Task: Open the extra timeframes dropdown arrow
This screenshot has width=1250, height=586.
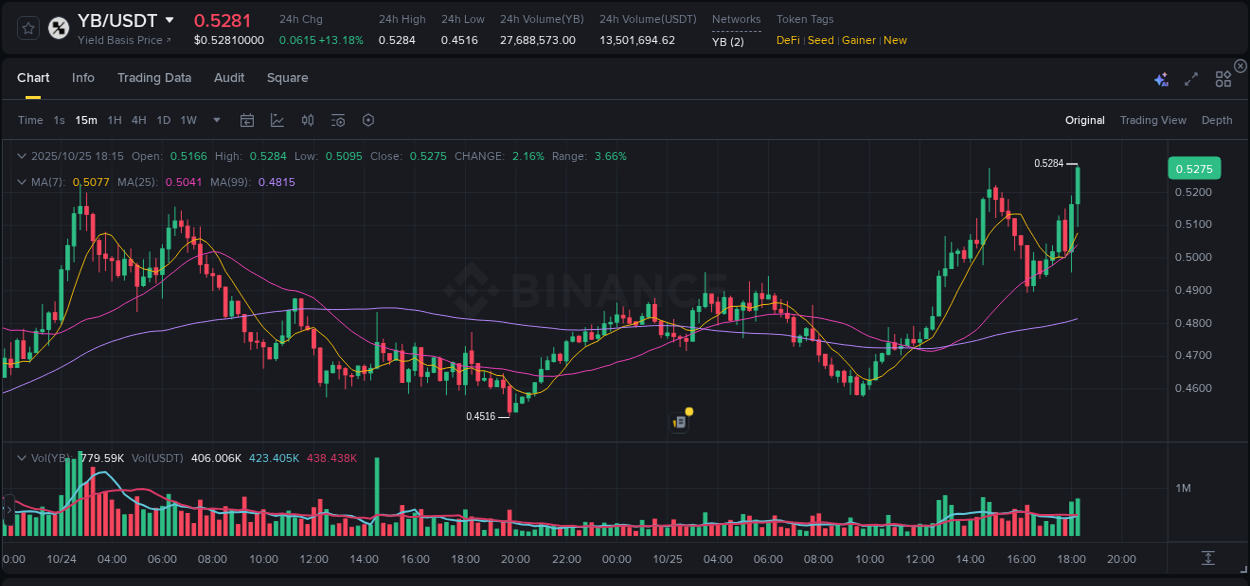Action: tap(216, 120)
